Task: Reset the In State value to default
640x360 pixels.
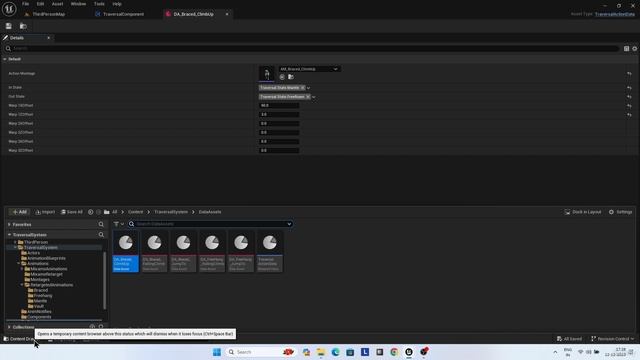Action: click(x=629, y=88)
